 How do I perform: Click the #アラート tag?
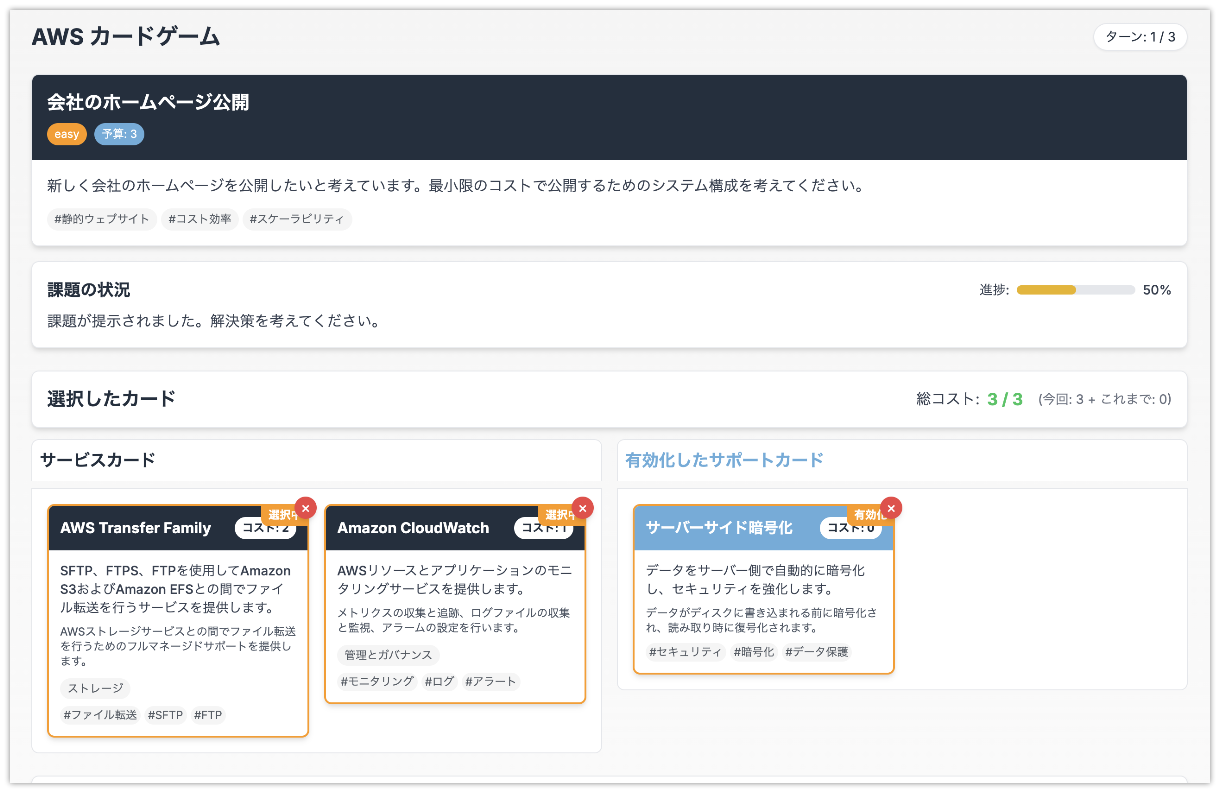(491, 682)
